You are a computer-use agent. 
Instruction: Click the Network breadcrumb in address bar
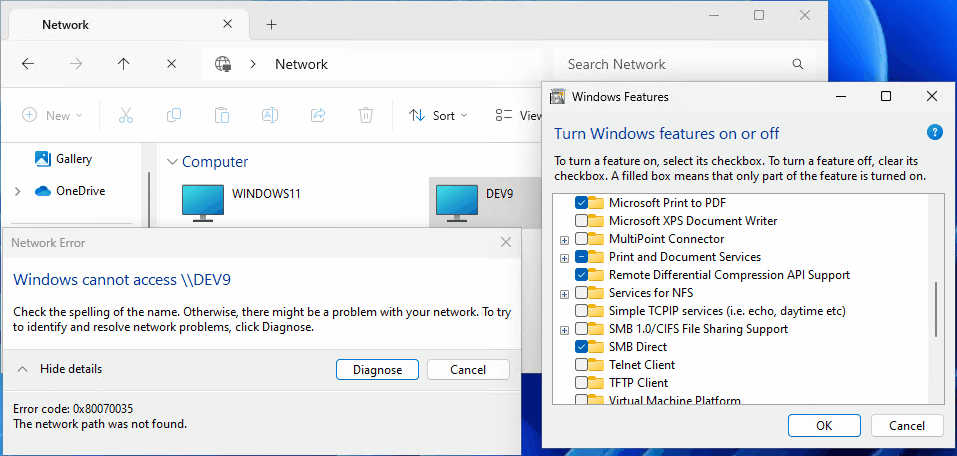(x=302, y=64)
